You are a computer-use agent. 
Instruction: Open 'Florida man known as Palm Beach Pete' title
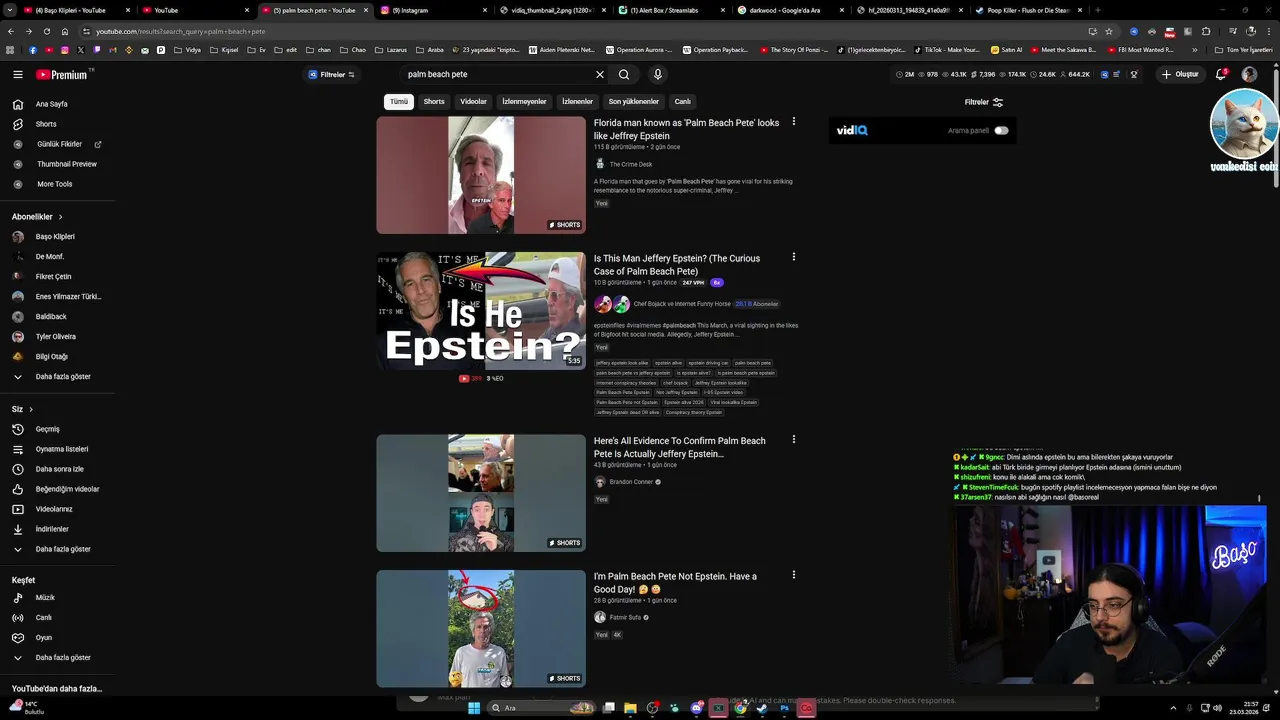click(x=686, y=129)
